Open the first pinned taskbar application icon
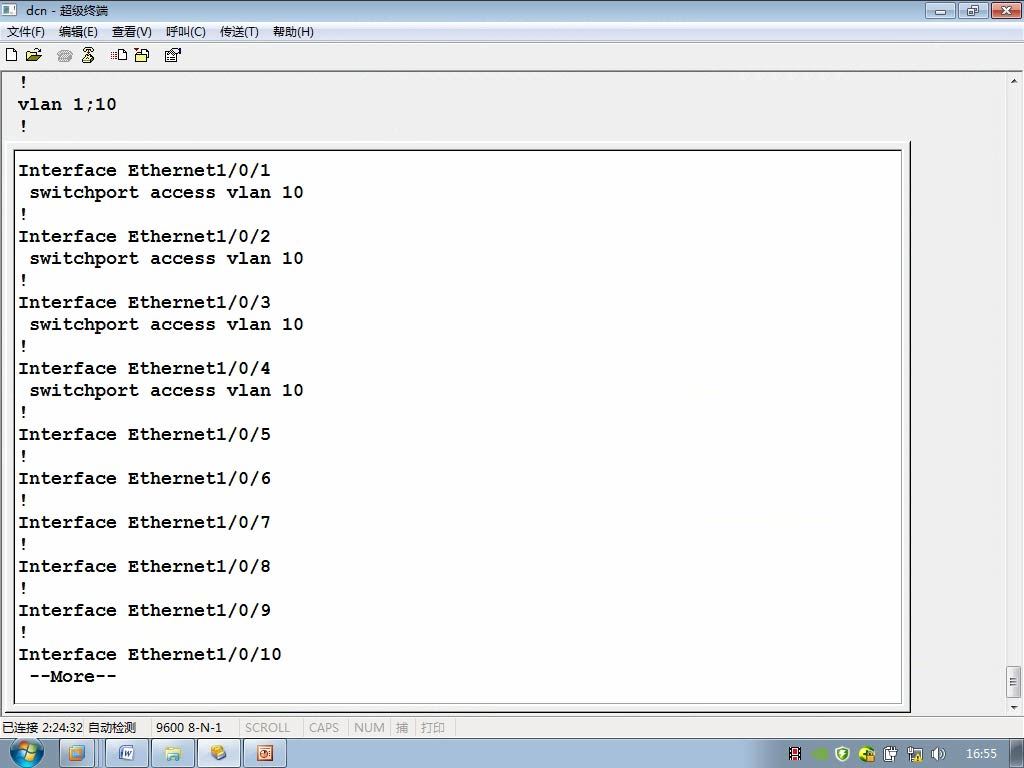1024x768 pixels. click(76, 753)
